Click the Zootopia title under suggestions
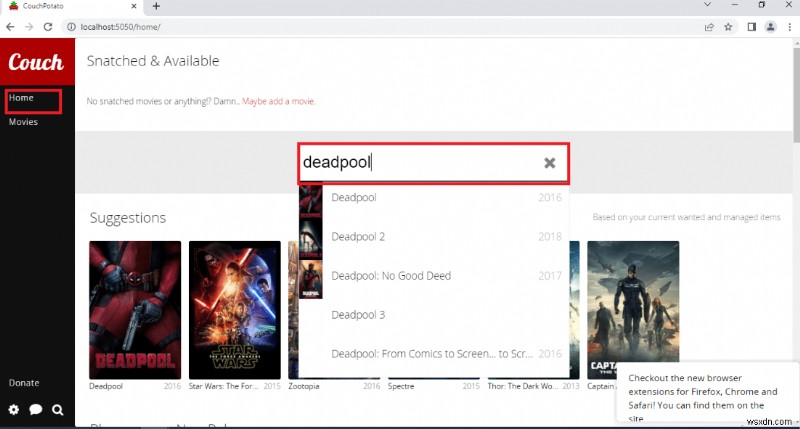Screen dimensions: 800x429 coord(304,386)
